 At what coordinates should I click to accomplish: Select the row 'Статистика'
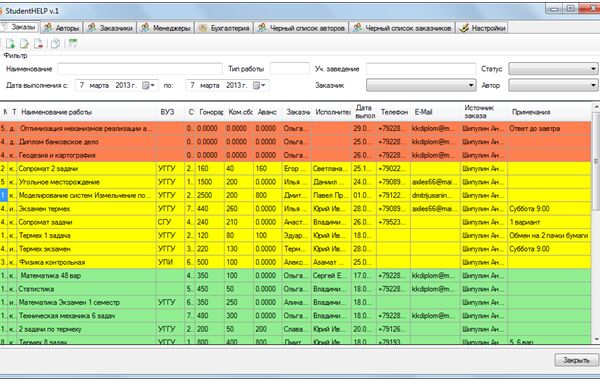tap(295, 289)
